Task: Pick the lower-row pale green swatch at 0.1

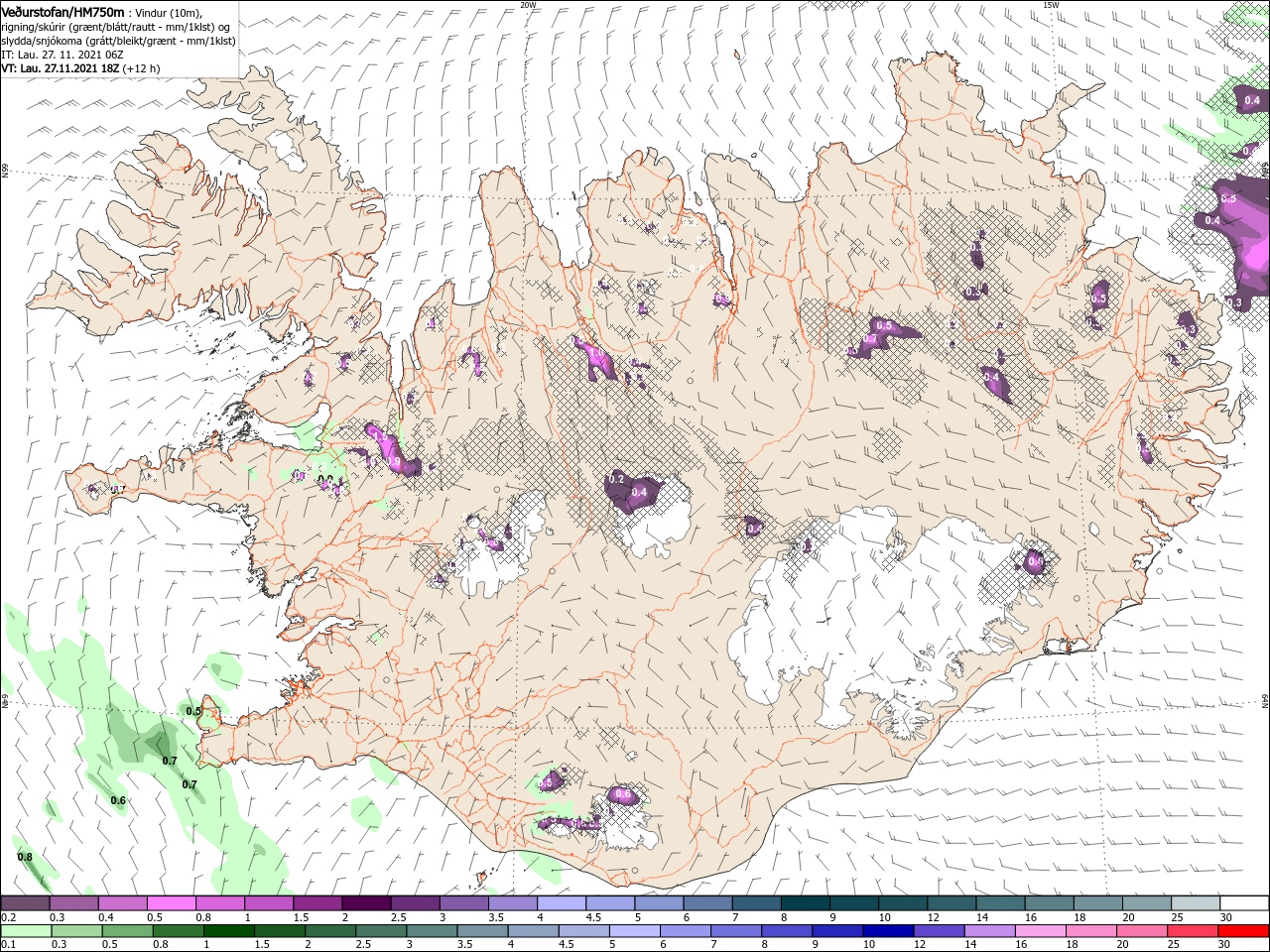Action: click(x=25, y=931)
